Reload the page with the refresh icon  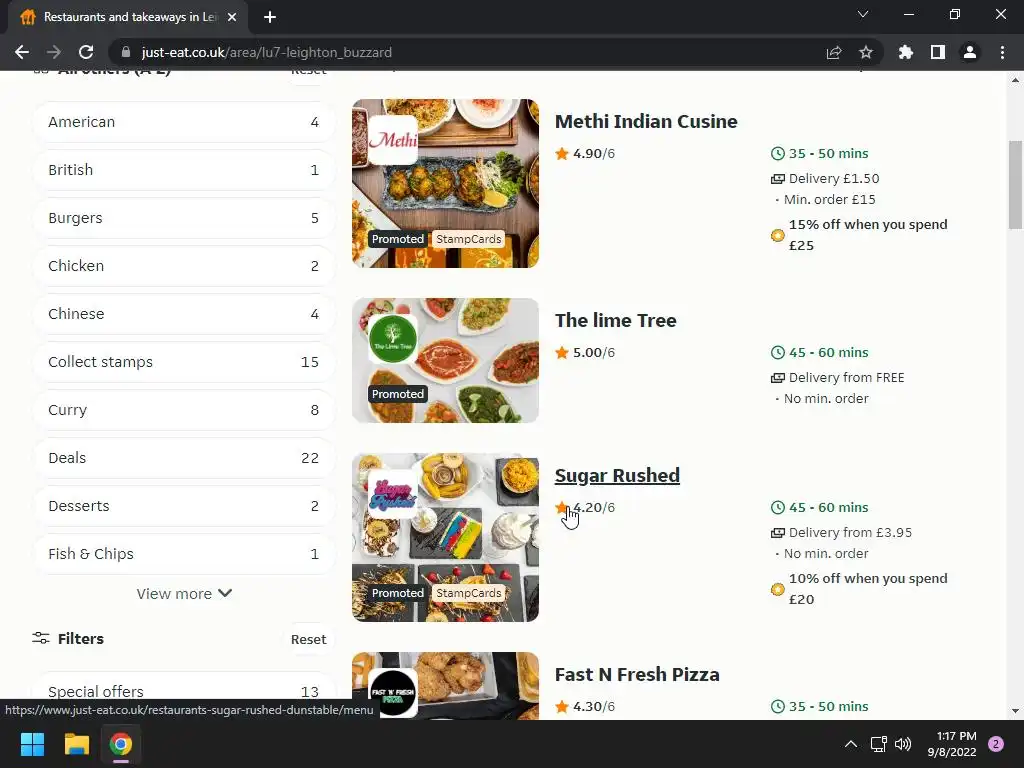[x=86, y=52]
